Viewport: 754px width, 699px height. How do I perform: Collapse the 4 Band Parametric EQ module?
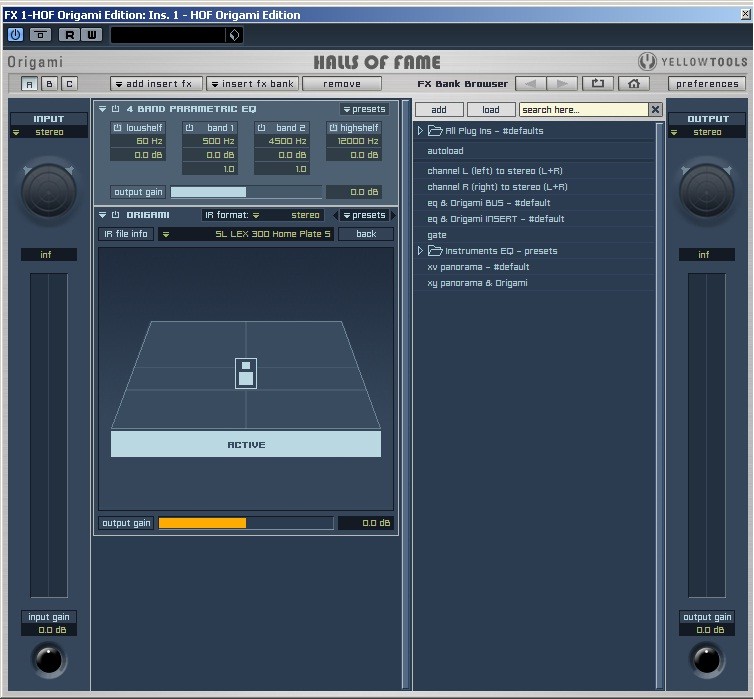pyautogui.click(x=102, y=109)
